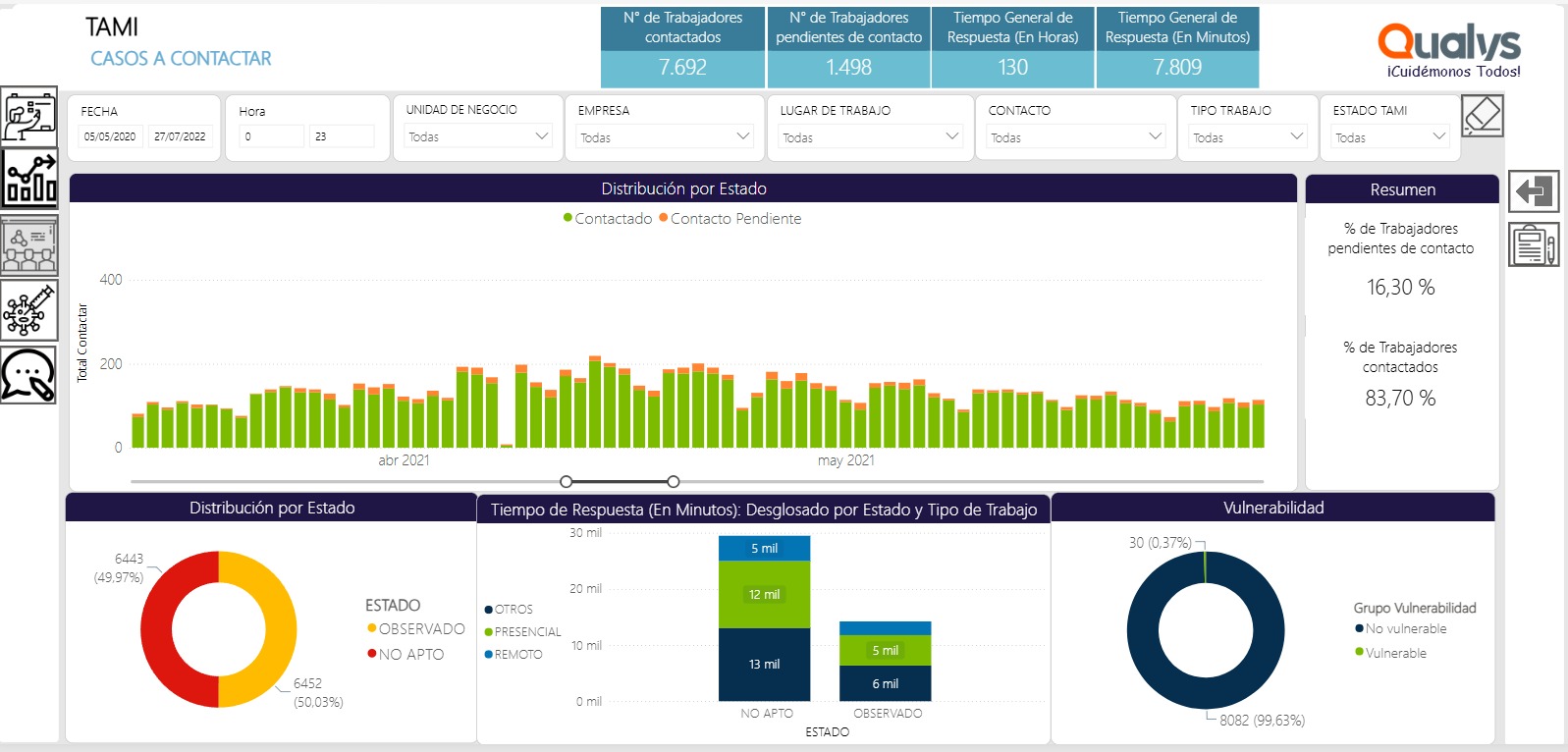Go back using the left arrow icon
Viewport: 1568px width, 752px height.
coord(1534,190)
